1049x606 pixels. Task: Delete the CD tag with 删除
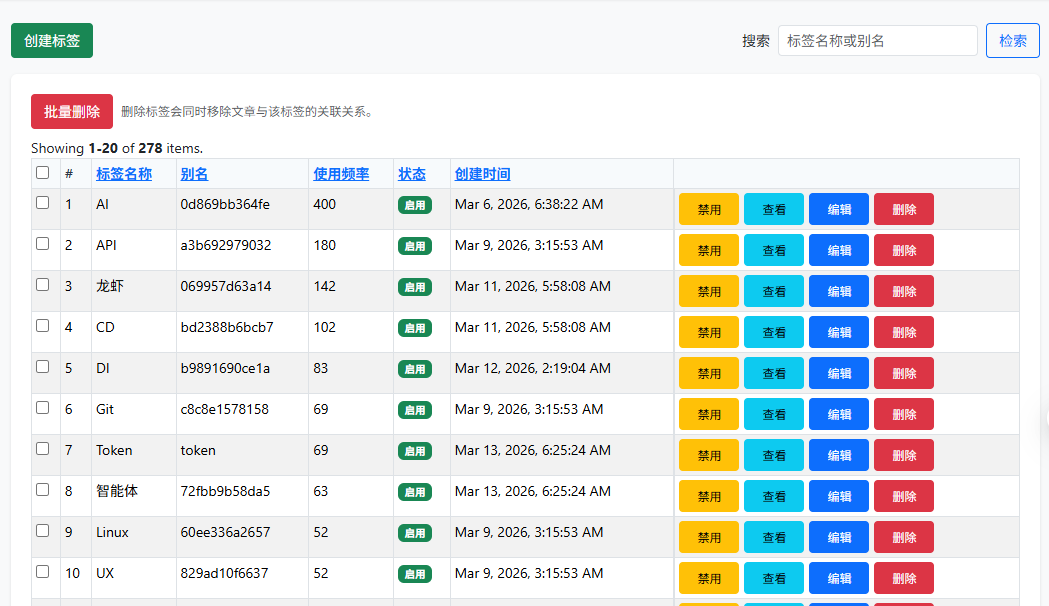pyautogui.click(x=904, y=332)
